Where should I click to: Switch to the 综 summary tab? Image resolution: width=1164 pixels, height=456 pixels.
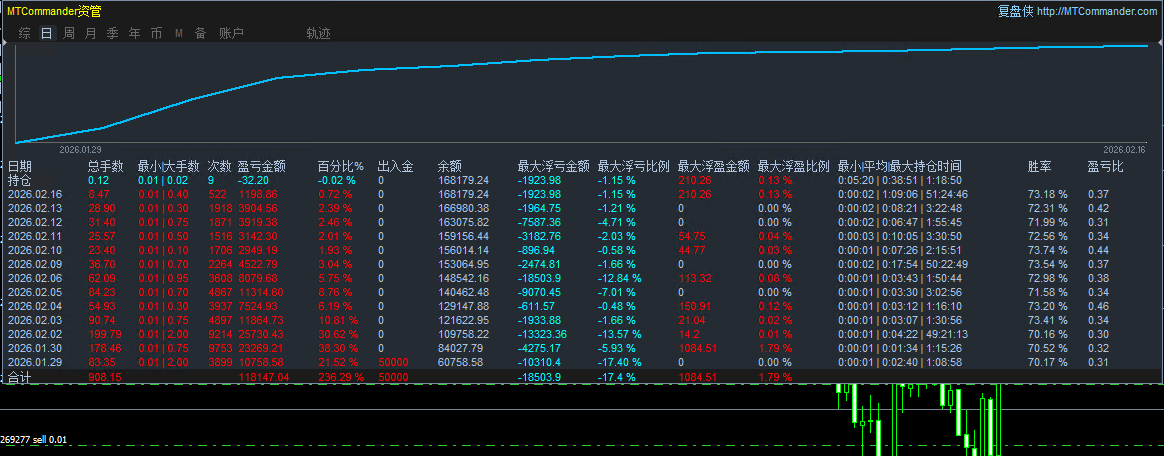24,33
